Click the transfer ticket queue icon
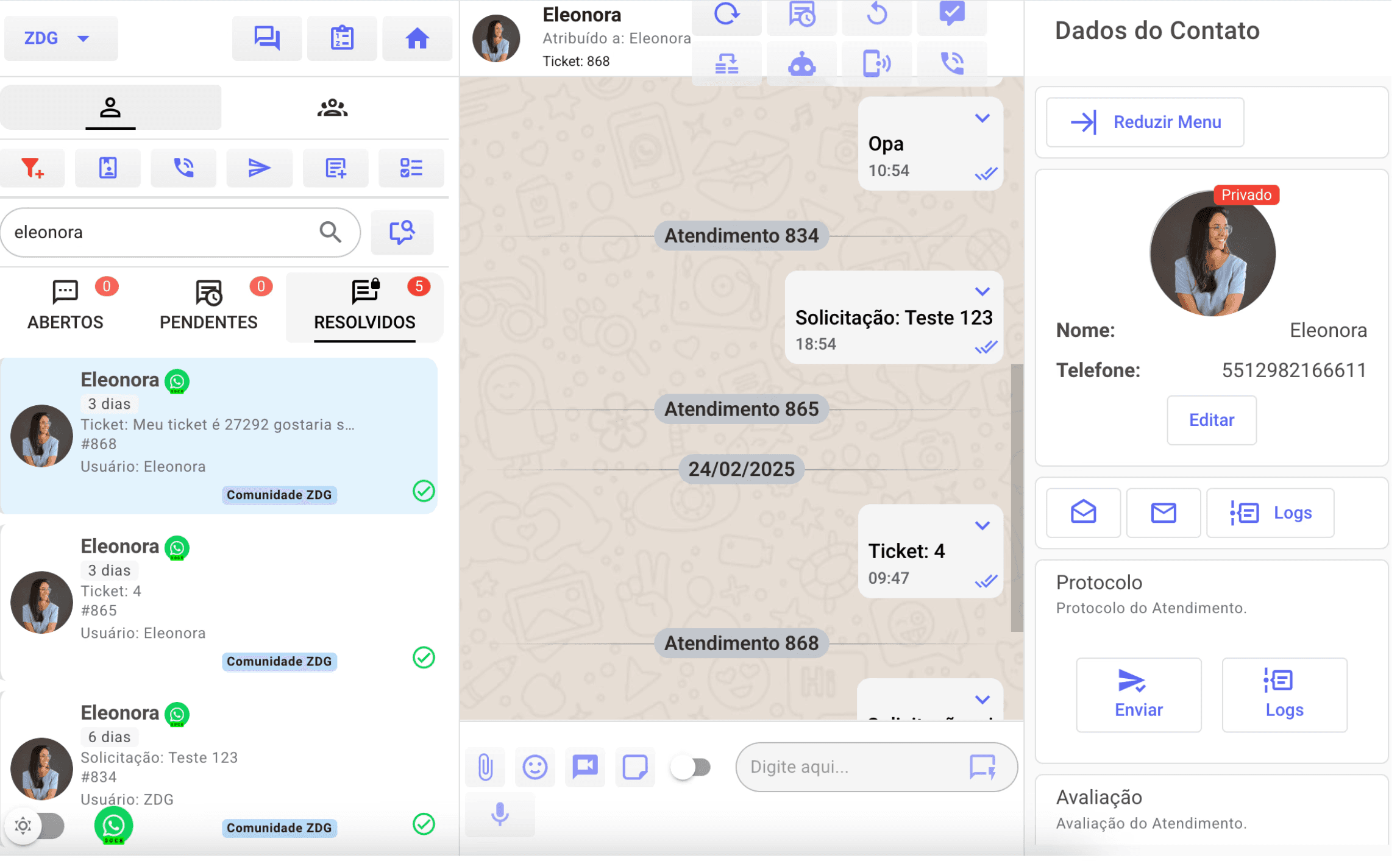 (727, 63)
